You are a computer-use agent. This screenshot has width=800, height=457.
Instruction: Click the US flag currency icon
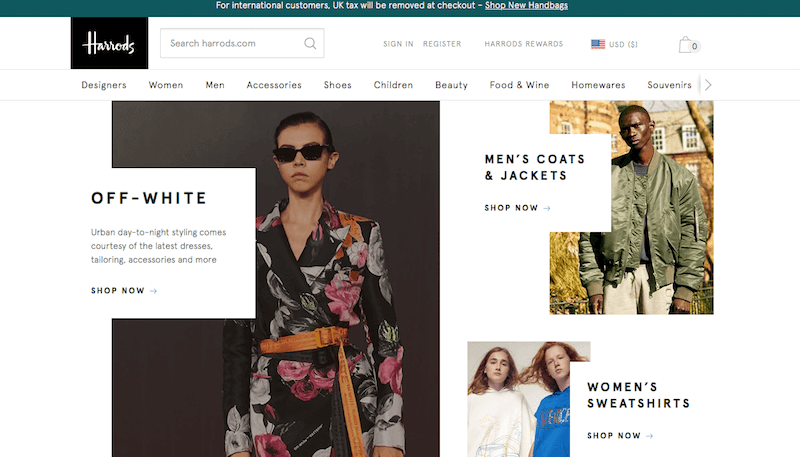pos(598,44)
